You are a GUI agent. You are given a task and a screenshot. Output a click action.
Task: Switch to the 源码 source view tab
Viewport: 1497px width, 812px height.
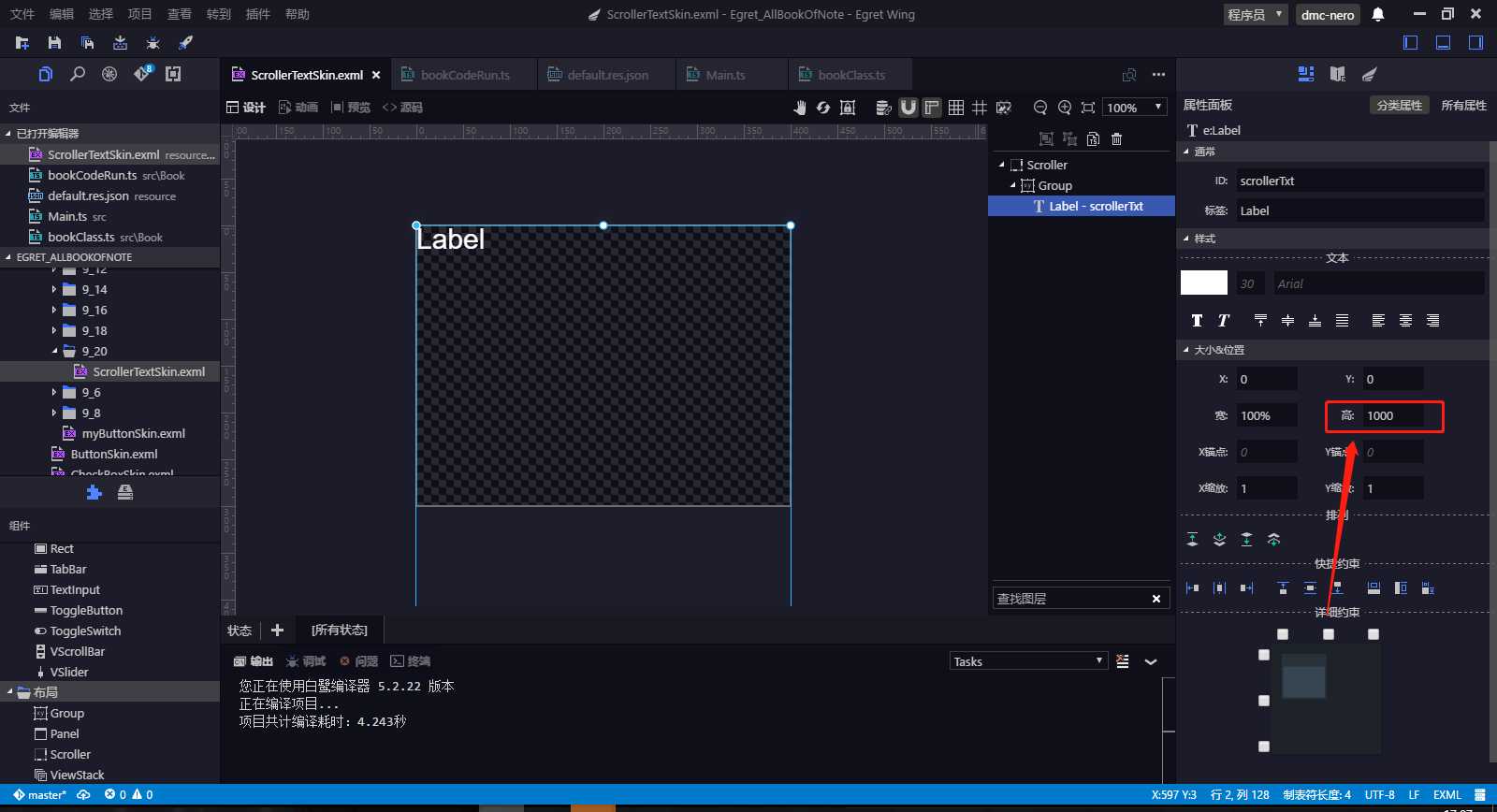tap(402, 108)
